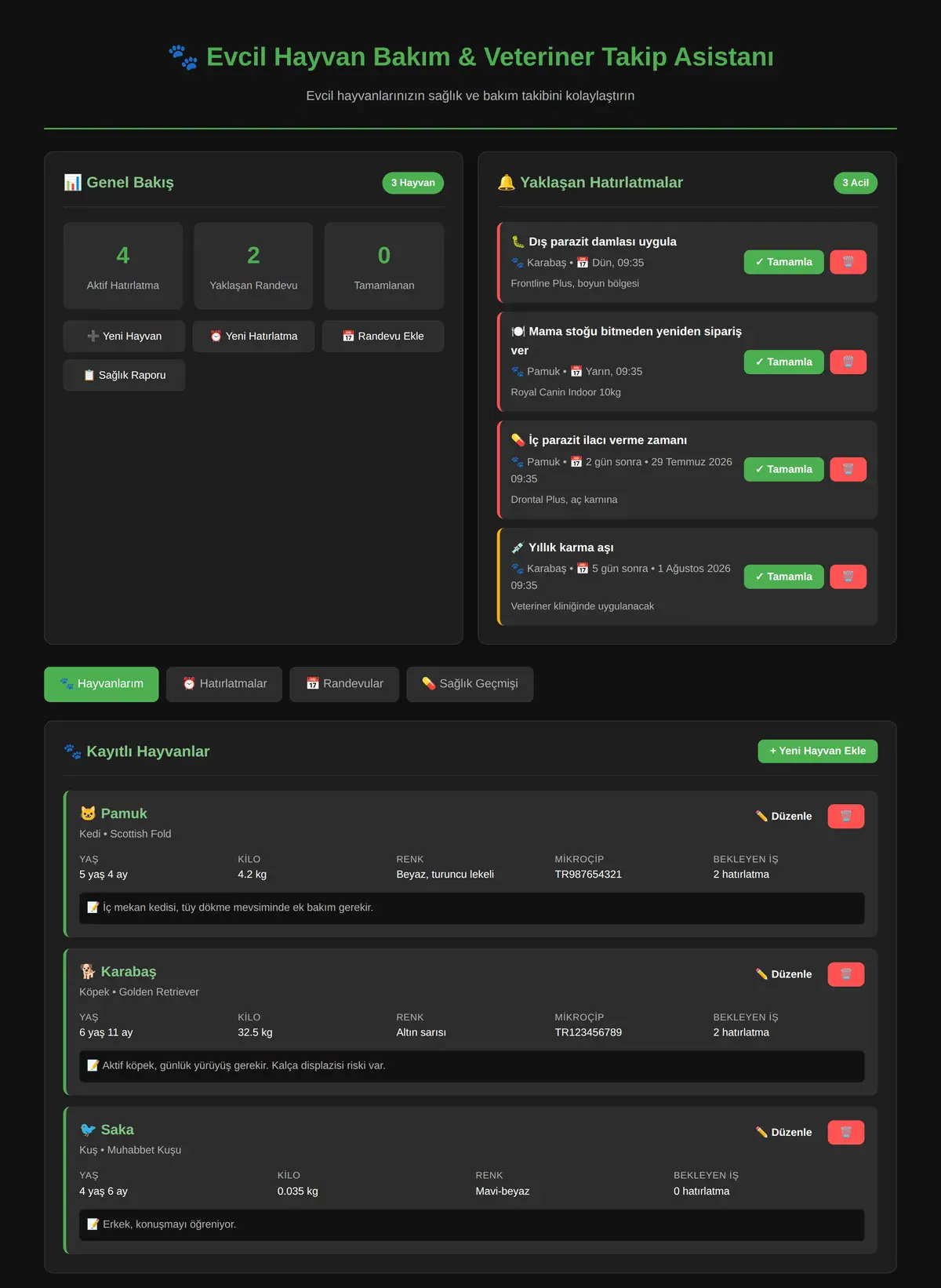Add a pet with Yeni Hayvan button
Viewport: 941px width, 1288px height.
(x=124, y=336)
